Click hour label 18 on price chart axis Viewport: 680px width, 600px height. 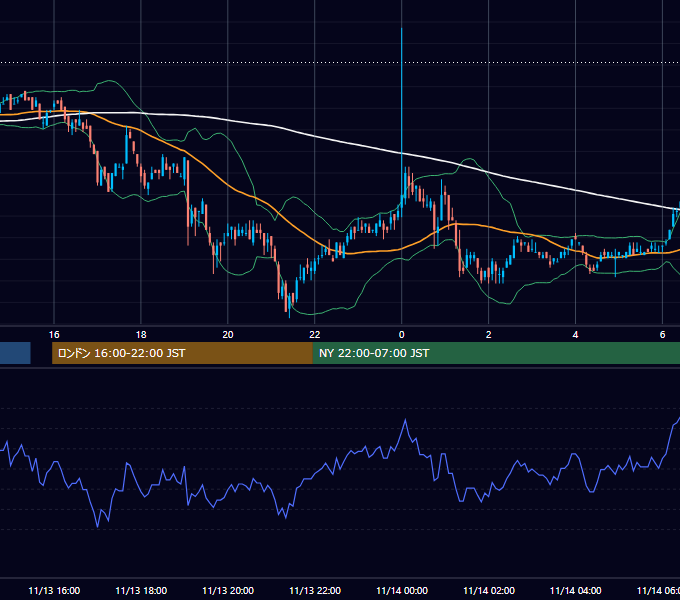(x=141, y=335)
